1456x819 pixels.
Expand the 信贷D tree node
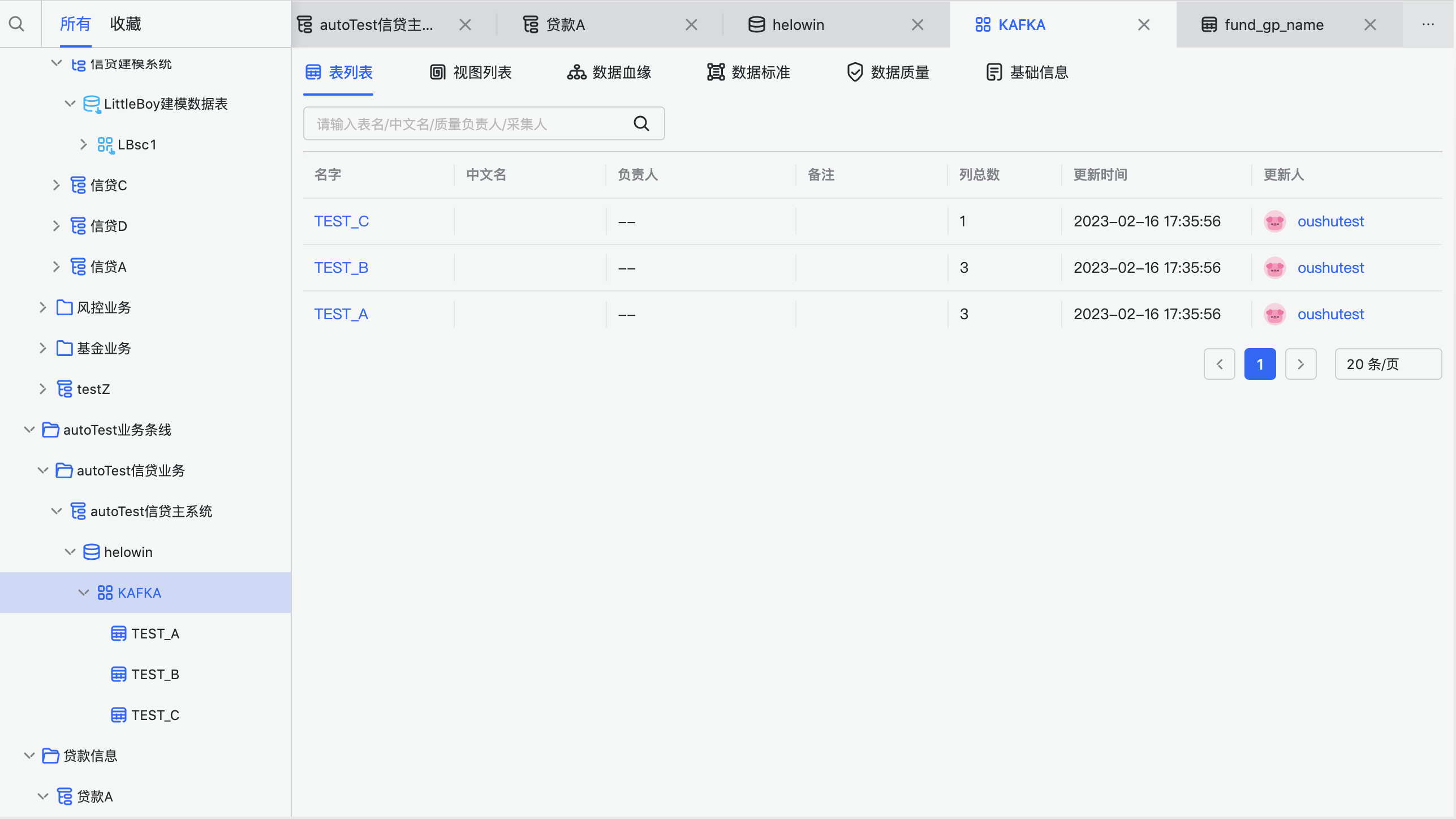tap(57, 226)
